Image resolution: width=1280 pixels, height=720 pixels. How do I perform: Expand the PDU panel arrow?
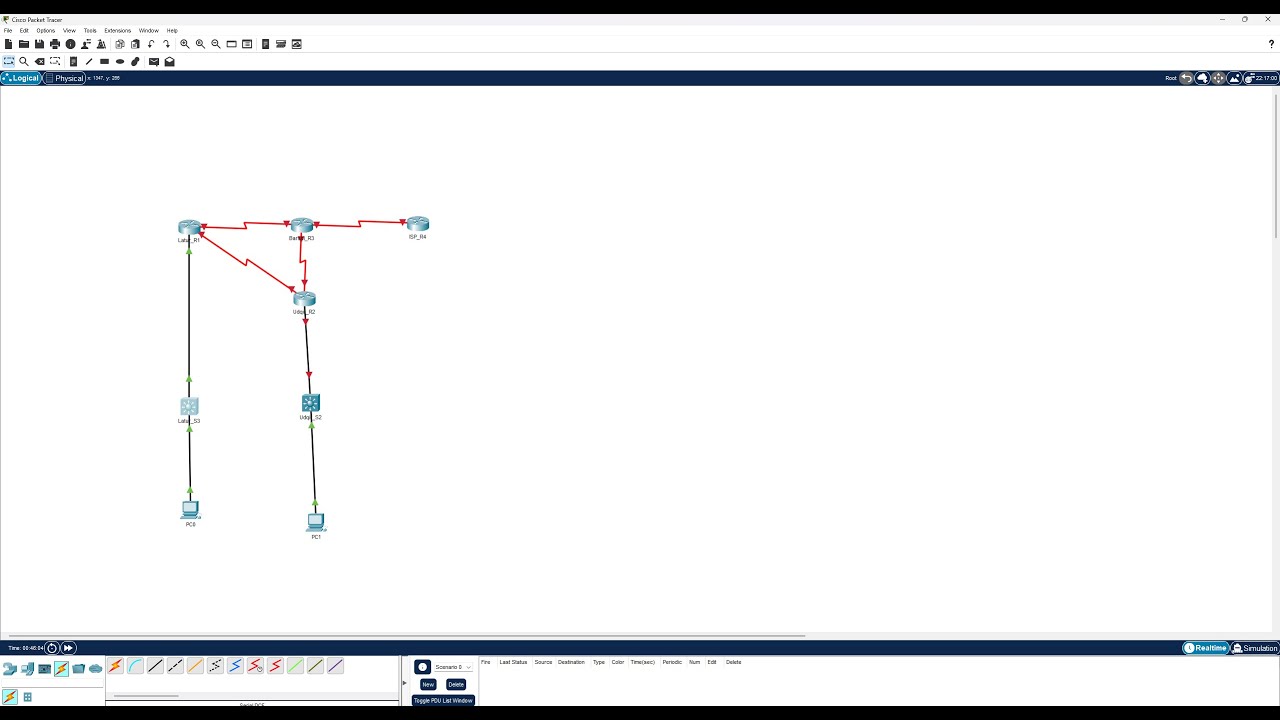[x=404, y=683]
